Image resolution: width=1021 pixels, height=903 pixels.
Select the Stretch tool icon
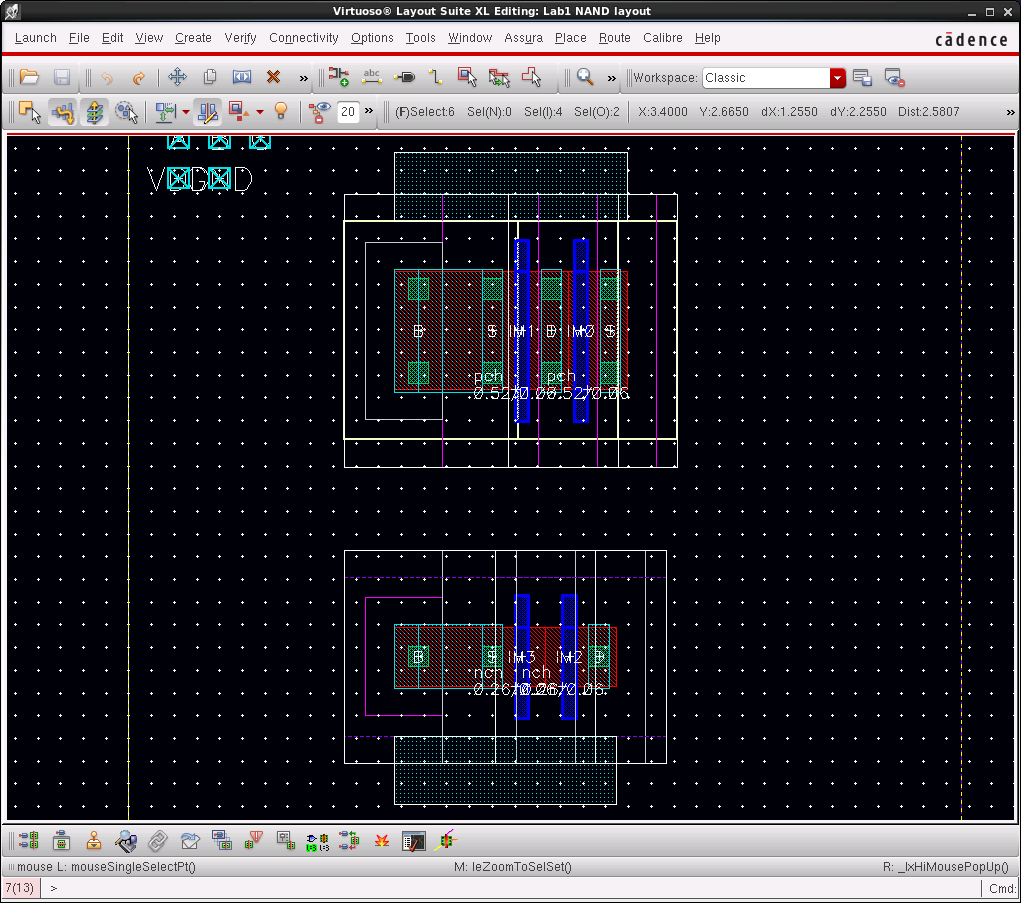tap(242, 77)
